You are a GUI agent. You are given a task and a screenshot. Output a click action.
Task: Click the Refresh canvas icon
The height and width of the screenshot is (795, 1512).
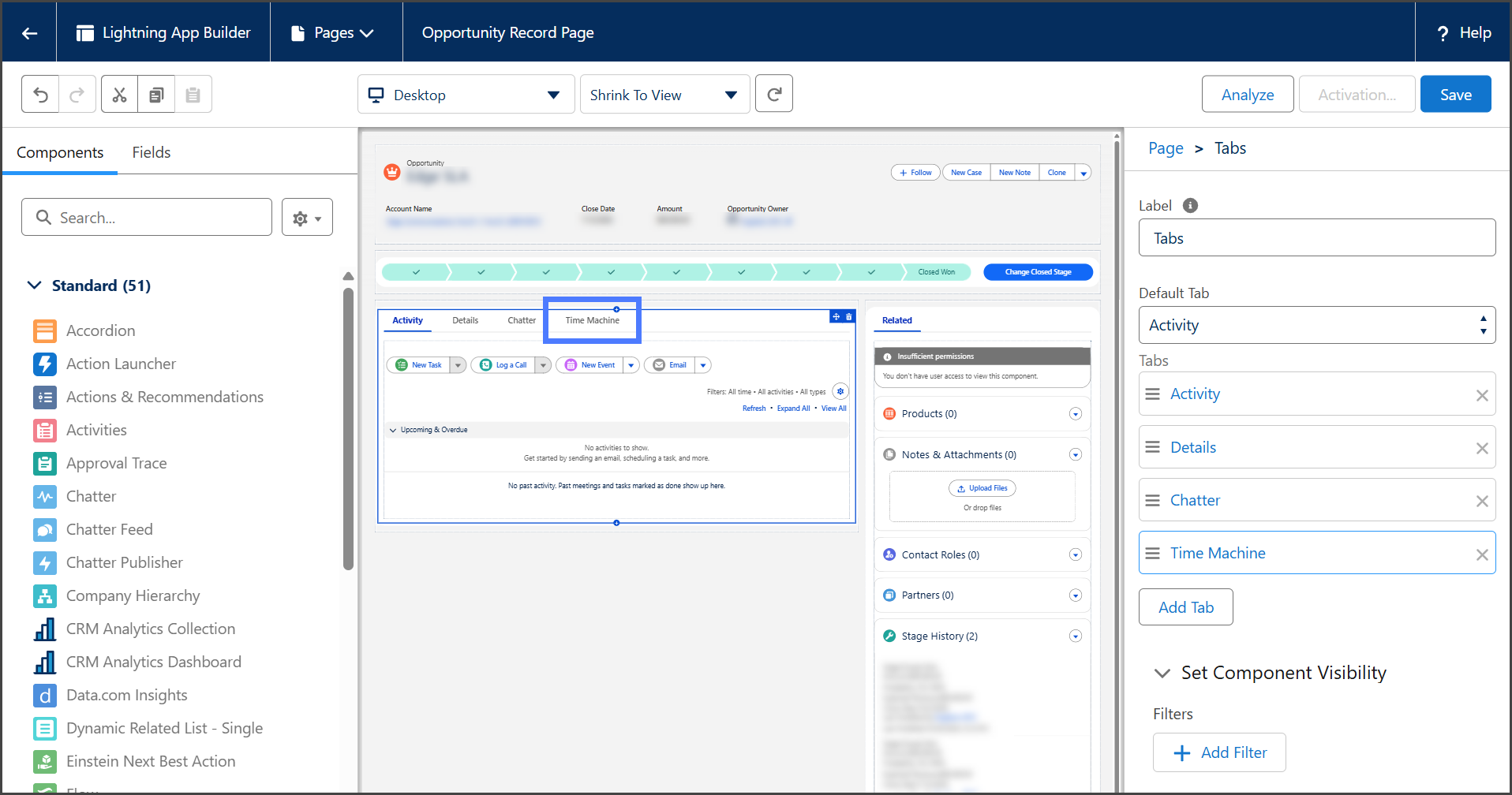coord(773,95)
